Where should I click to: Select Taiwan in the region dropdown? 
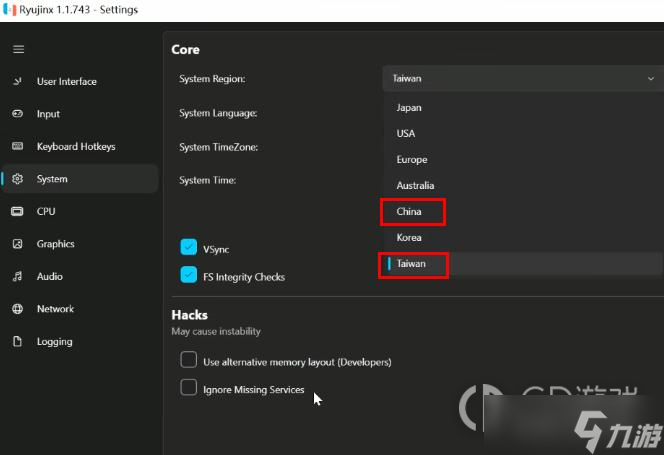[x=523, y=264]
